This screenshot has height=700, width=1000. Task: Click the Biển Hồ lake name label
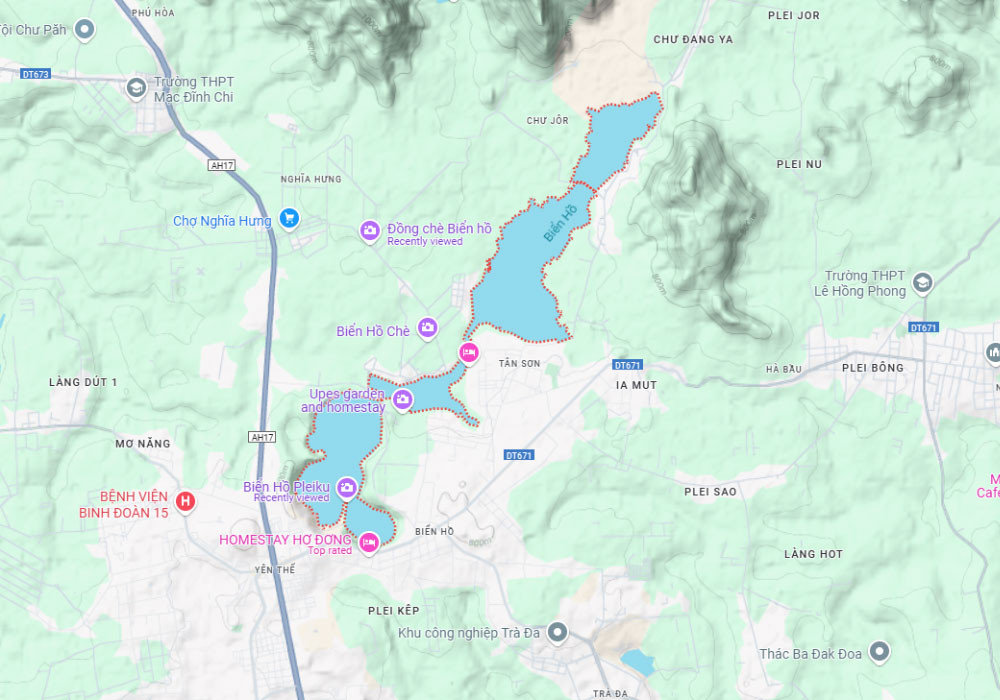(560, 223)
